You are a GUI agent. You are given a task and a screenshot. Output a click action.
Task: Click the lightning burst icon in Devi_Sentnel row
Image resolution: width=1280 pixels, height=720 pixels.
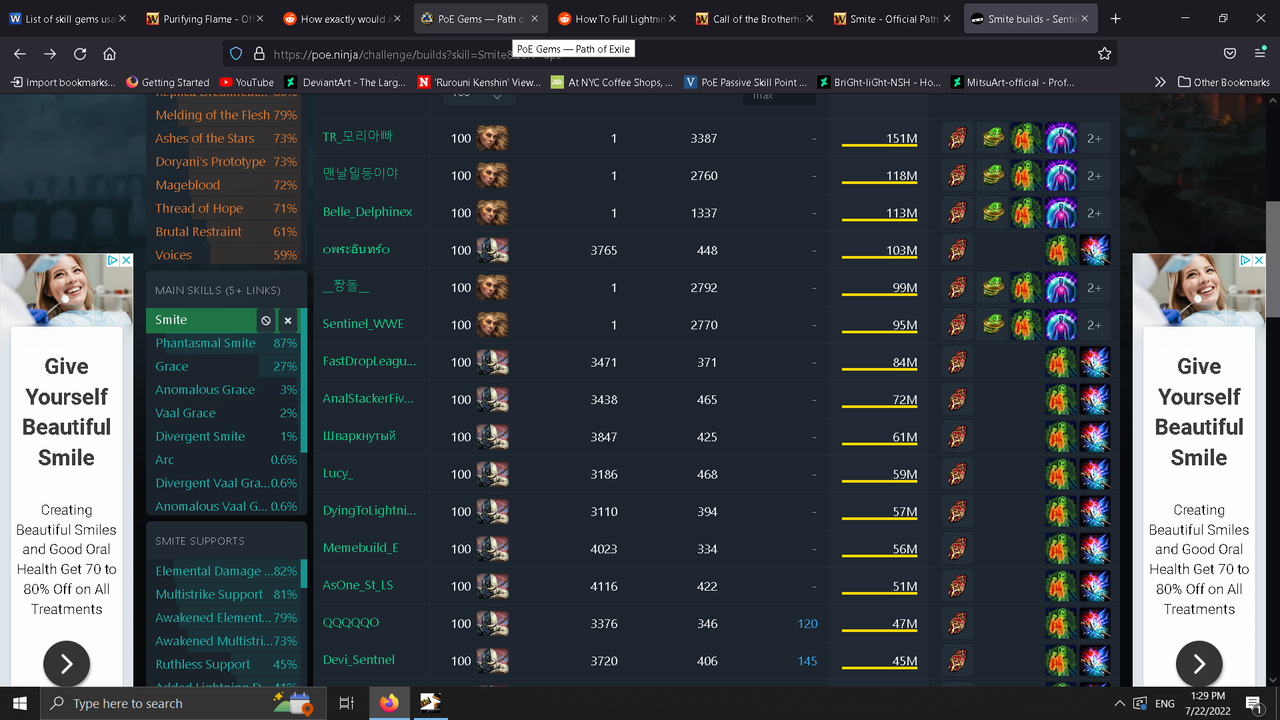coord(1094,660)
